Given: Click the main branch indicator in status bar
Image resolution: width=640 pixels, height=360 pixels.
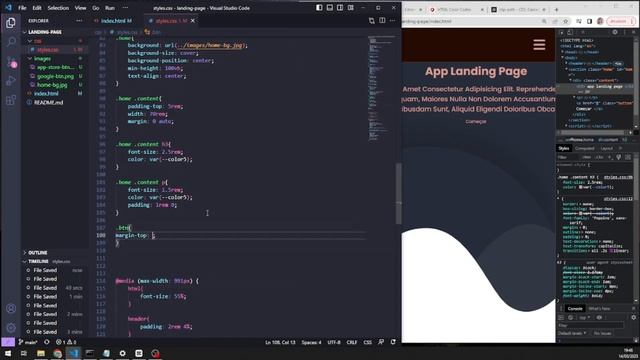Looking at the screenshot, I should point(28,342).
